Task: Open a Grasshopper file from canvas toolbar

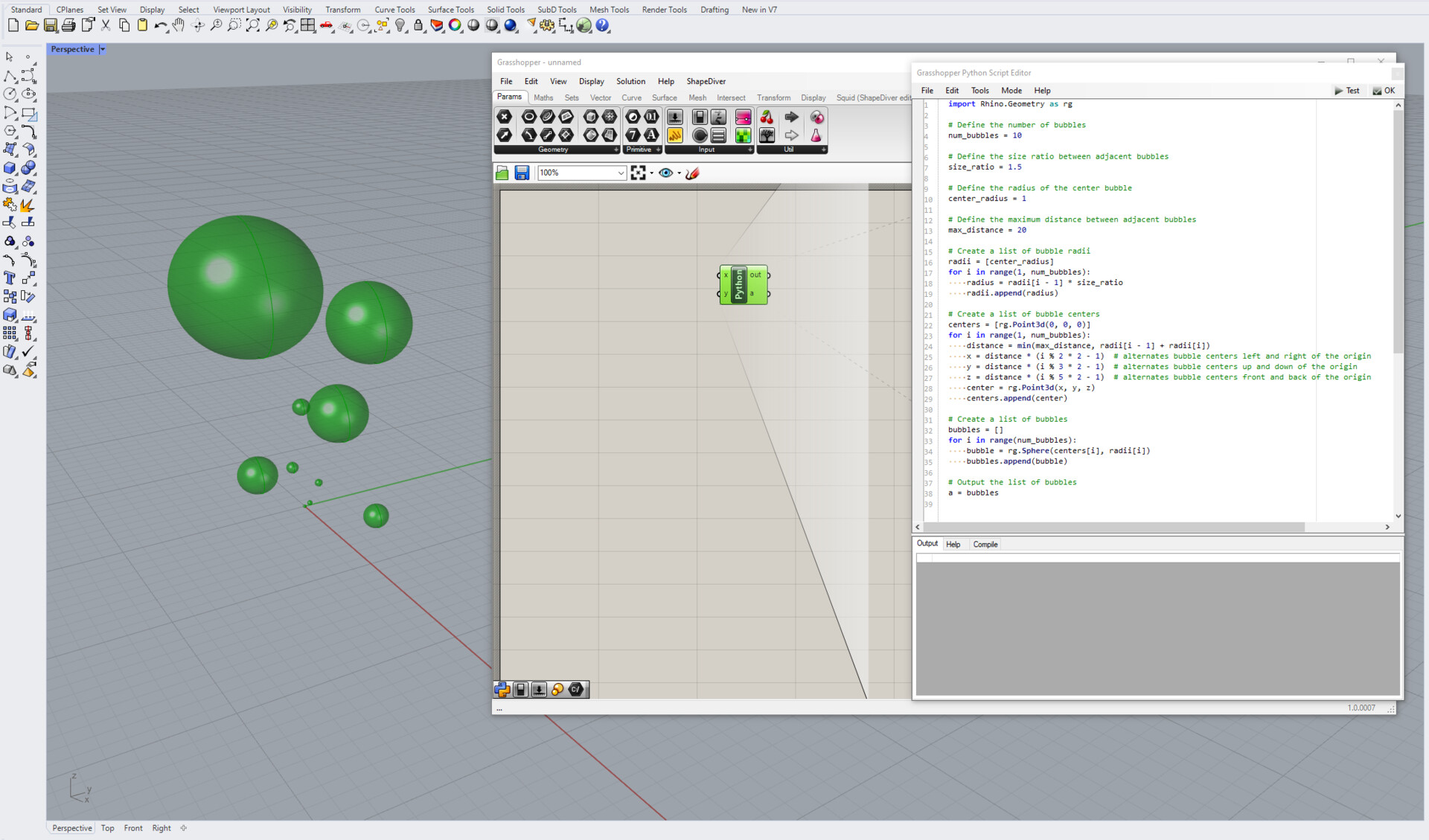Action: pos(502,173)
